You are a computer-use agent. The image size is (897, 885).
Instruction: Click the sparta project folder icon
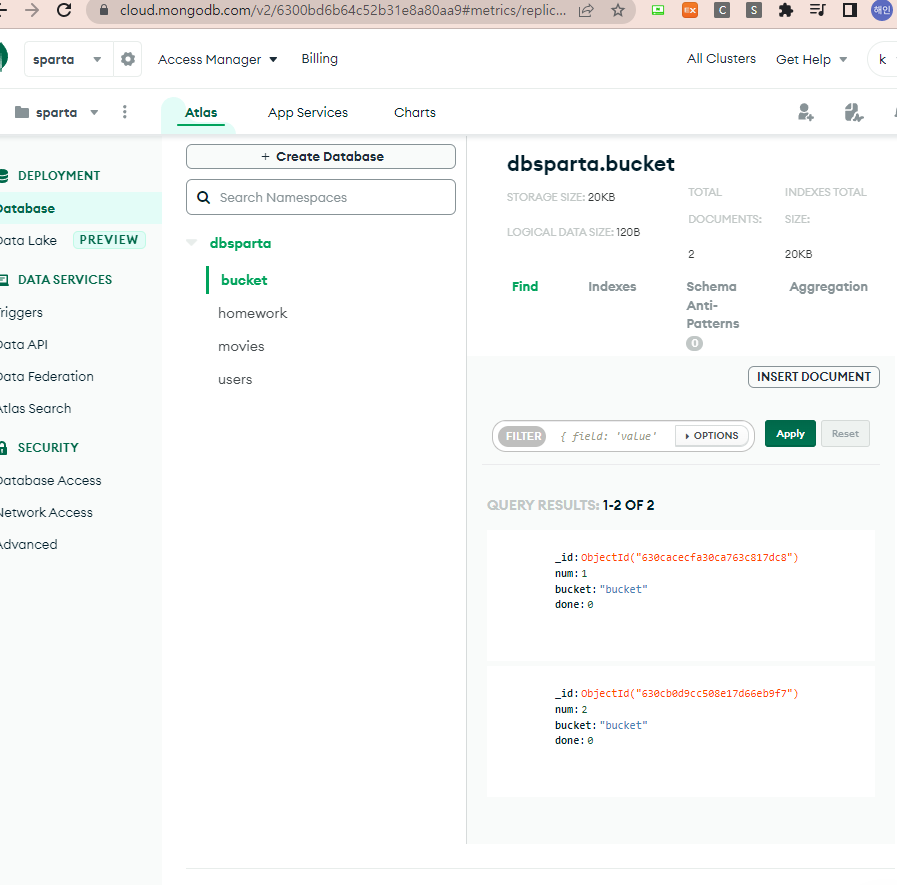pyautogui.click(x=22, y=112)
